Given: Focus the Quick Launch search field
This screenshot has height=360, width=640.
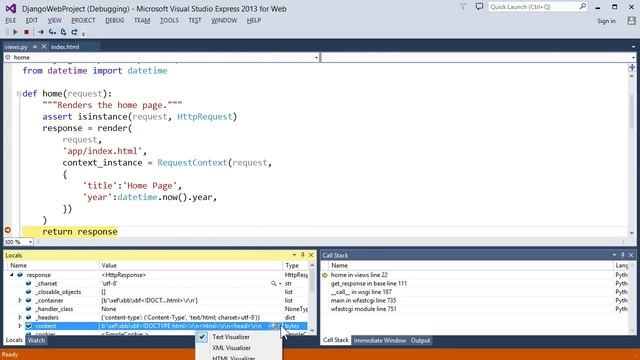Looking at the screenshot, I should pyautogui.click(x=533, y=7).
